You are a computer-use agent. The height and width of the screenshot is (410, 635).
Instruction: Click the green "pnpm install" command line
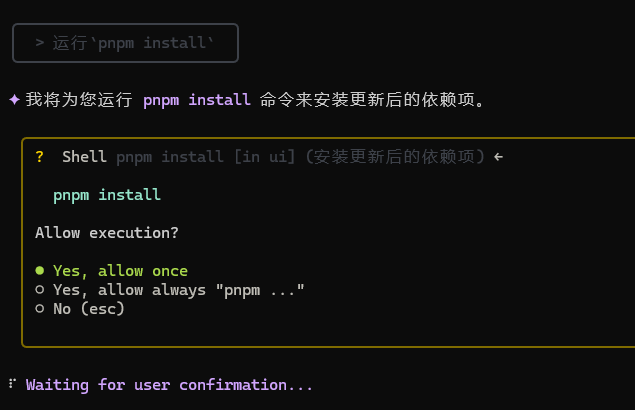click(107, 195)
